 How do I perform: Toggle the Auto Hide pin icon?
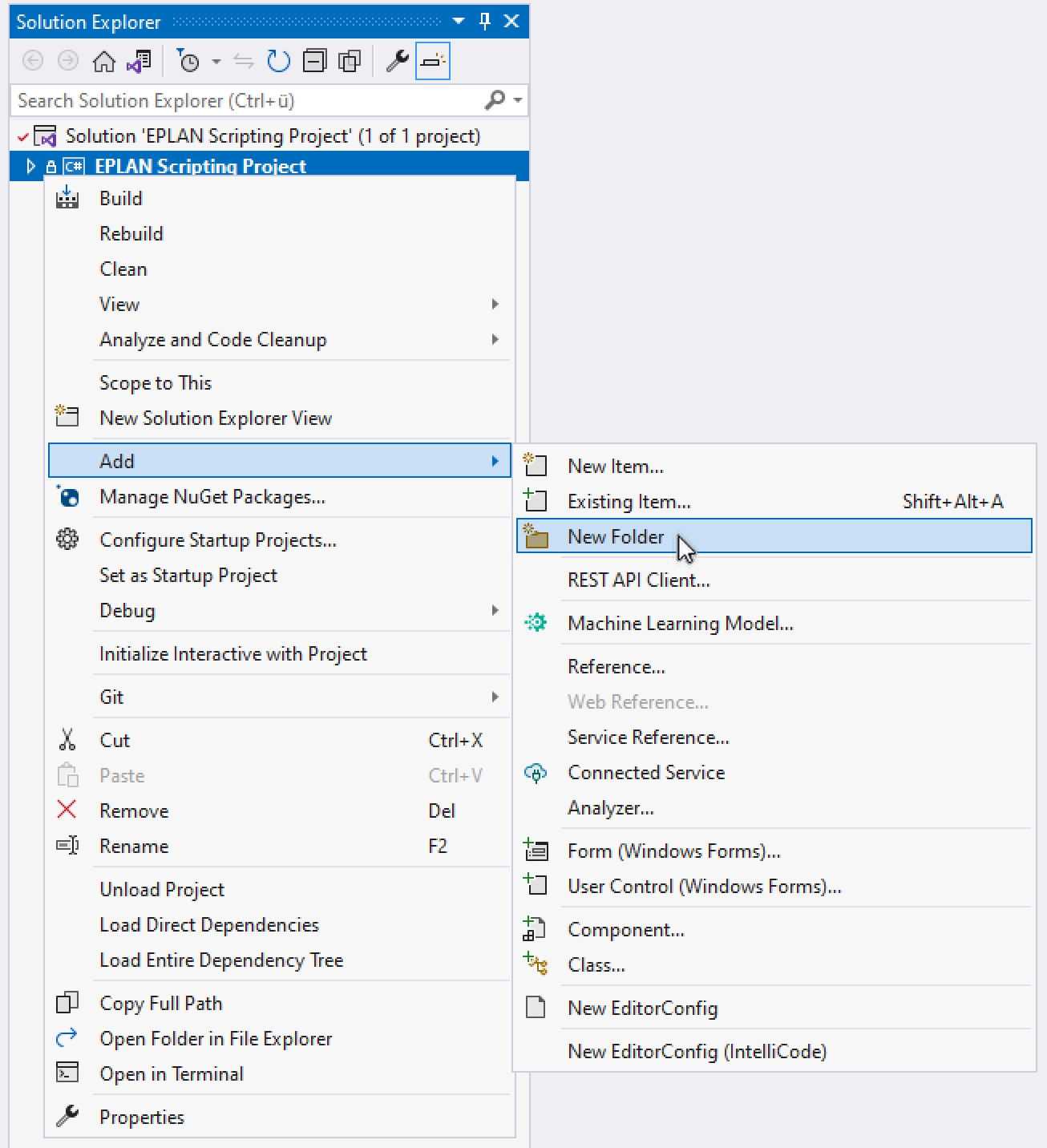click(x=485, y=22)
